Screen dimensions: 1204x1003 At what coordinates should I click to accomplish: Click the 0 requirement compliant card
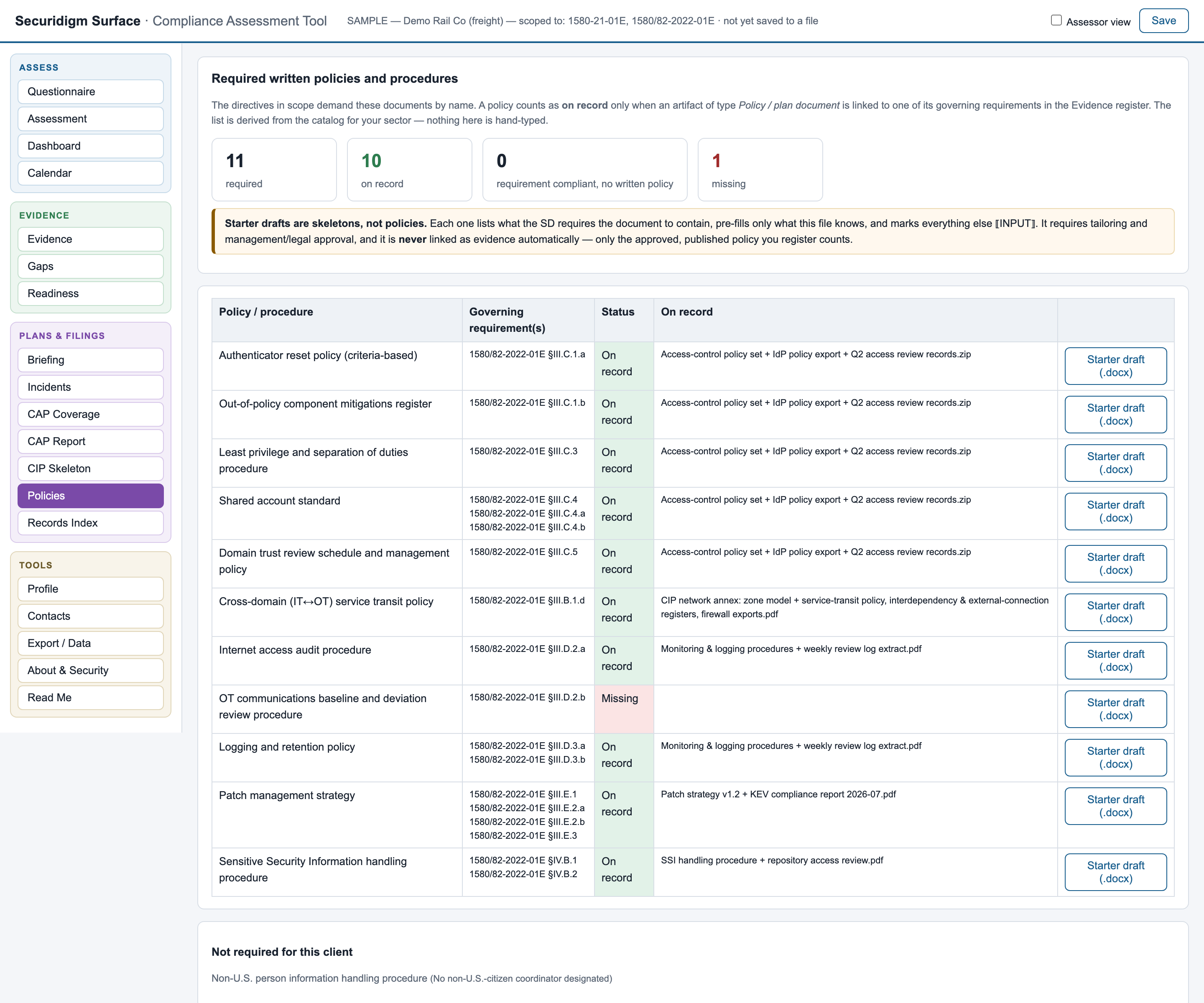click(585, 170)
